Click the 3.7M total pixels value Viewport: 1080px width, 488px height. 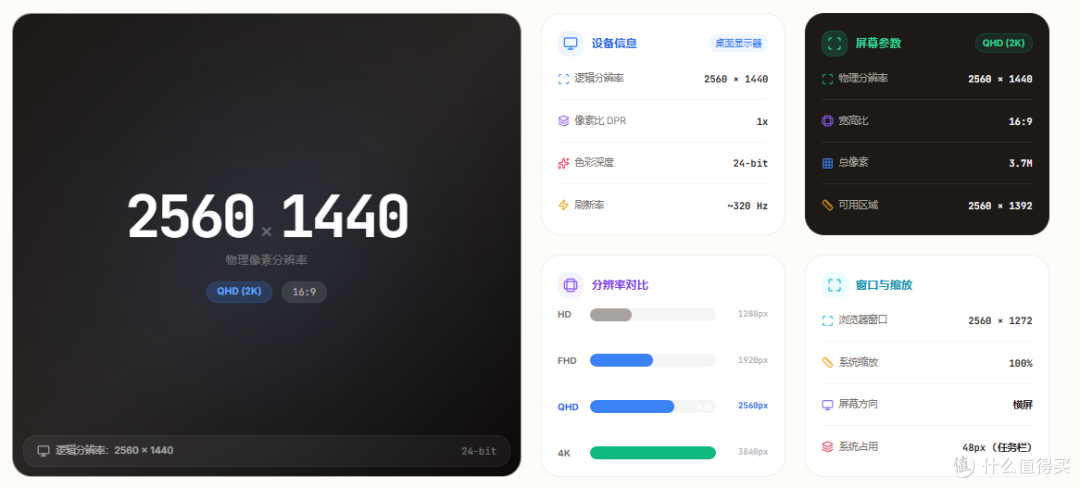pos(1021,164)
